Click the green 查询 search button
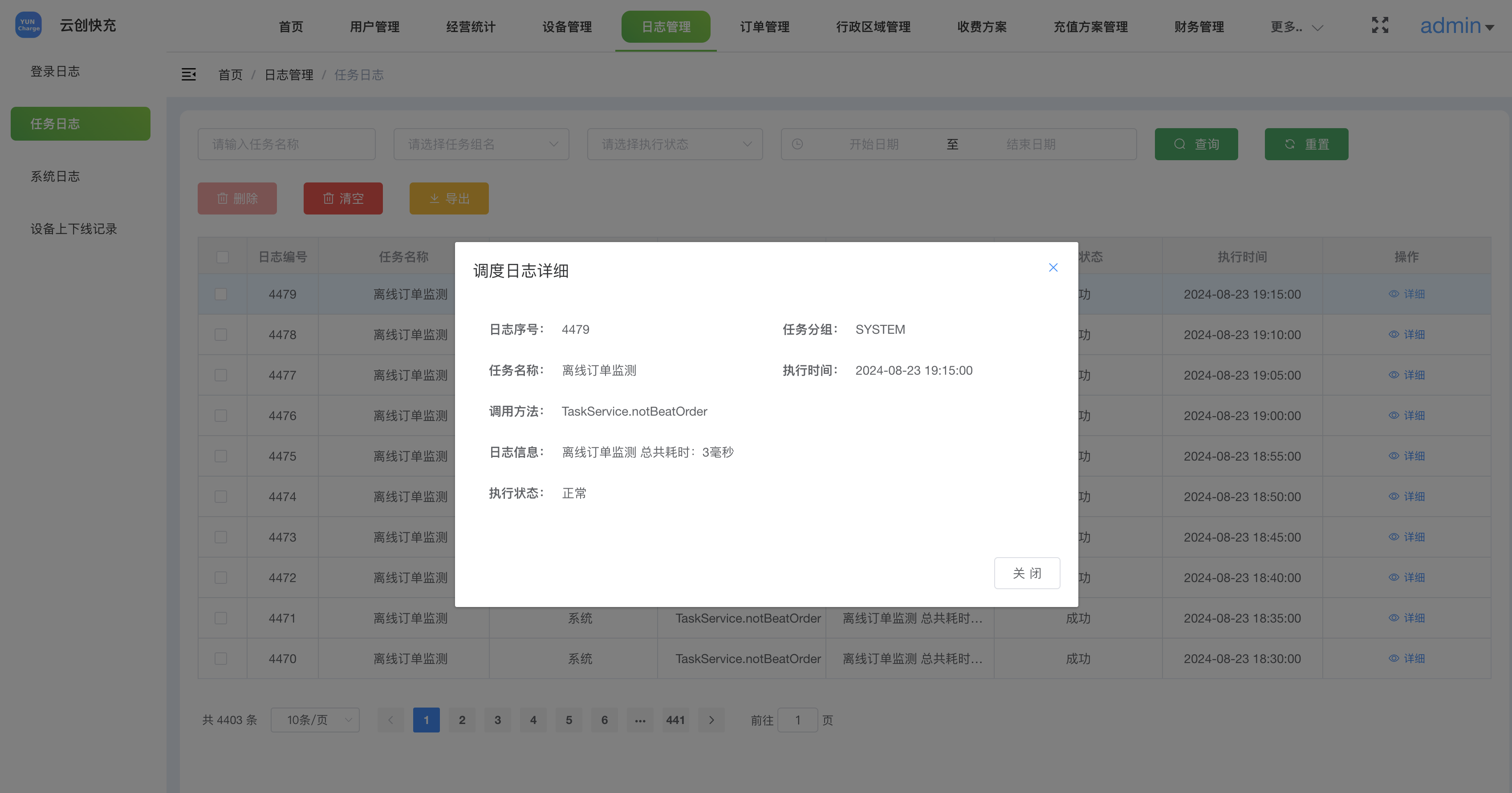The width and height of the screenshot is (1512, 793). click(x=1196, y=144)
